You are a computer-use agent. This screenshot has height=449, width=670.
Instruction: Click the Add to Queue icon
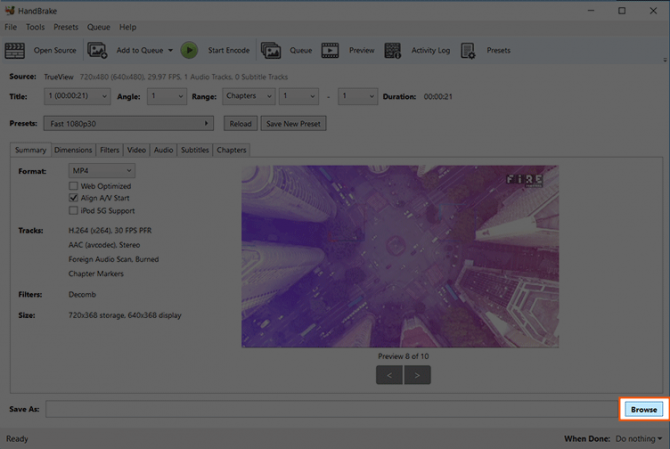(97, 50)
